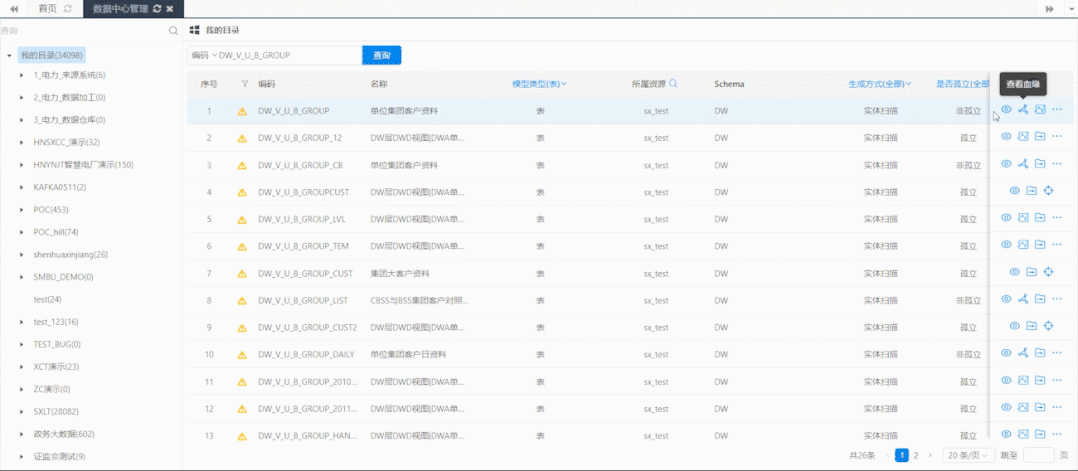The image size is (1078, 471).
Task: Click the eye view icon in row 10
Action: [x=1006, y=353]
